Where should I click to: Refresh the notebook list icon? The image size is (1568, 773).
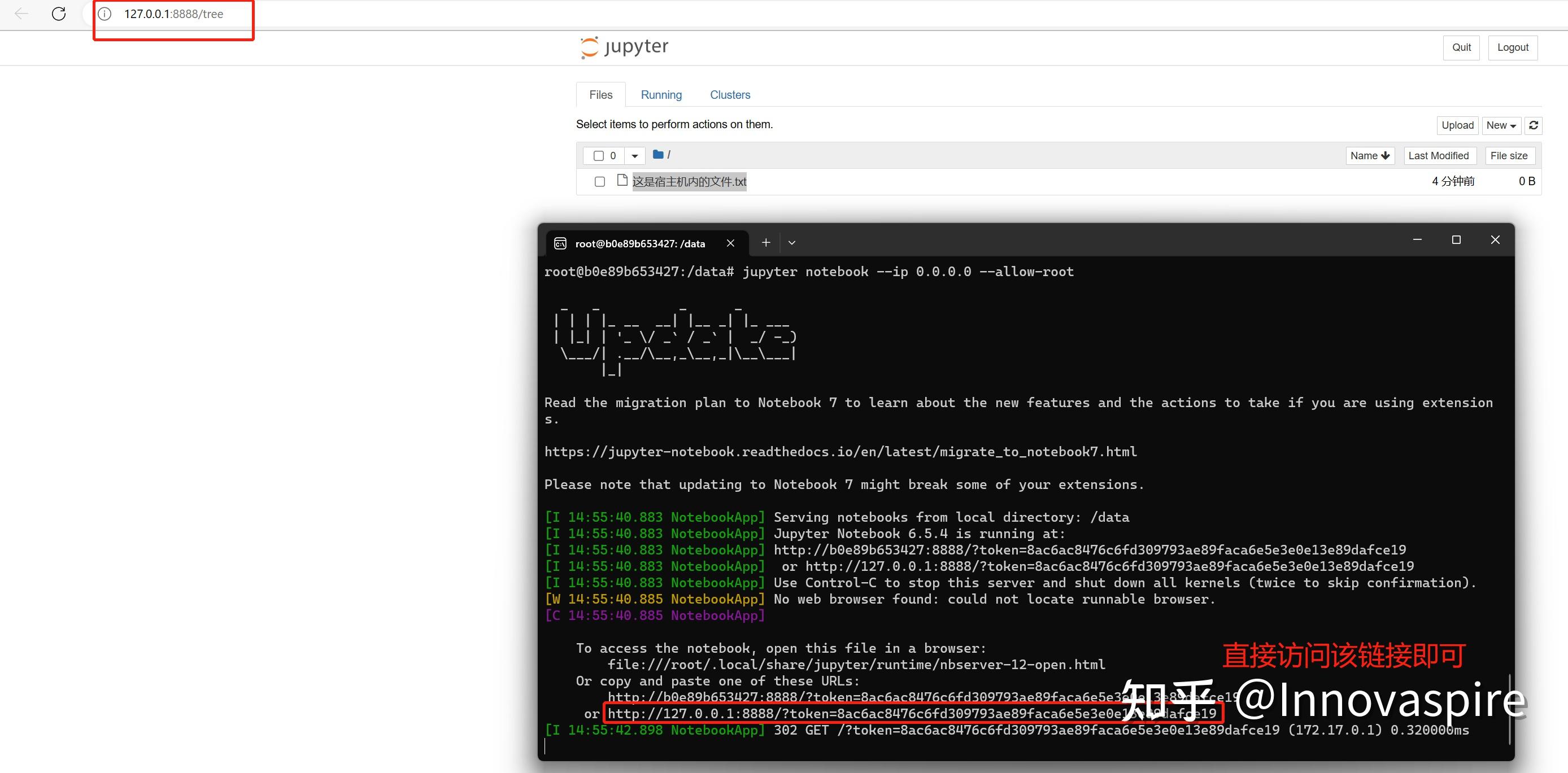(1534, 125)
